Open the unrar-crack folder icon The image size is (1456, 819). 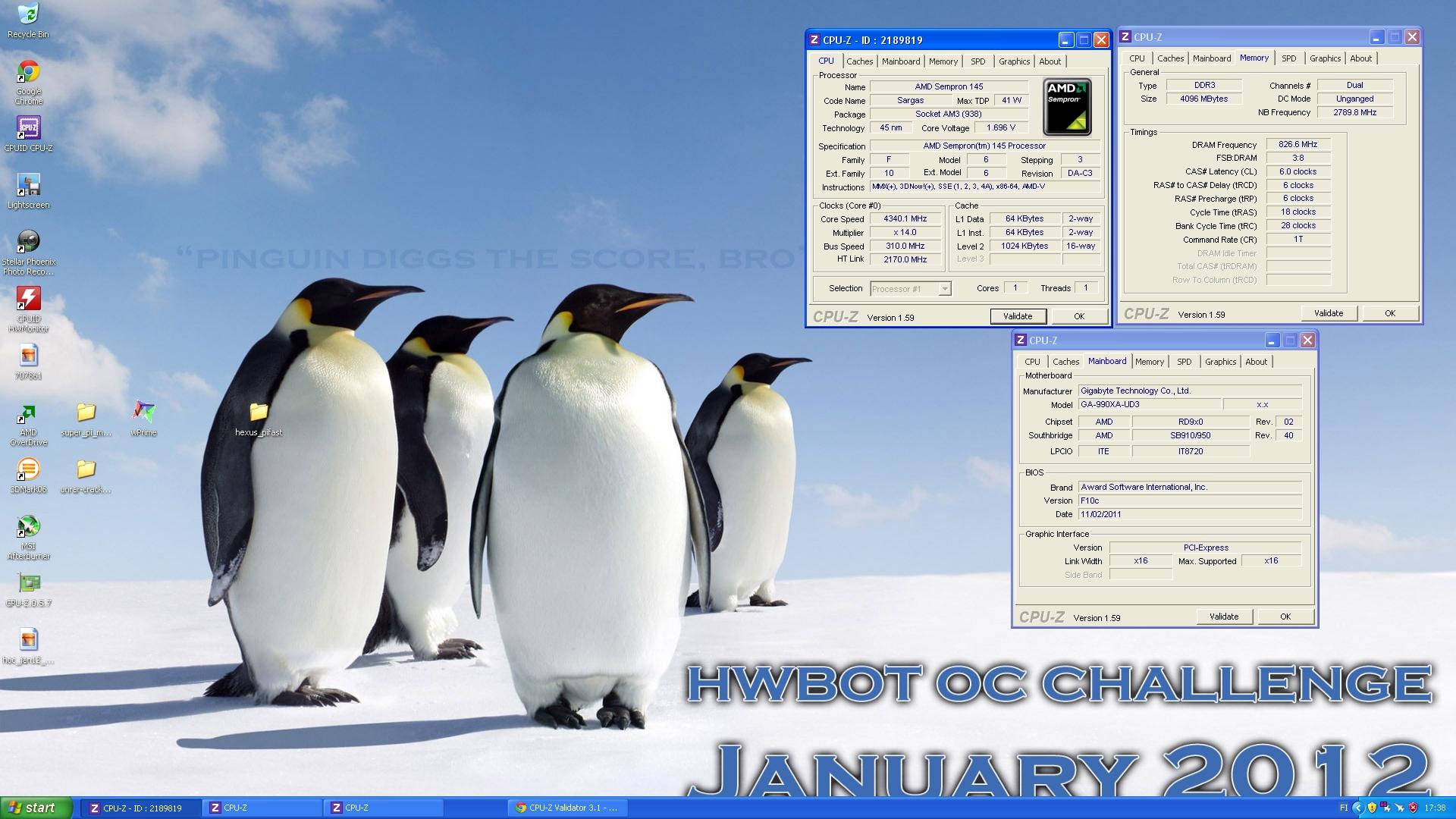86,475
